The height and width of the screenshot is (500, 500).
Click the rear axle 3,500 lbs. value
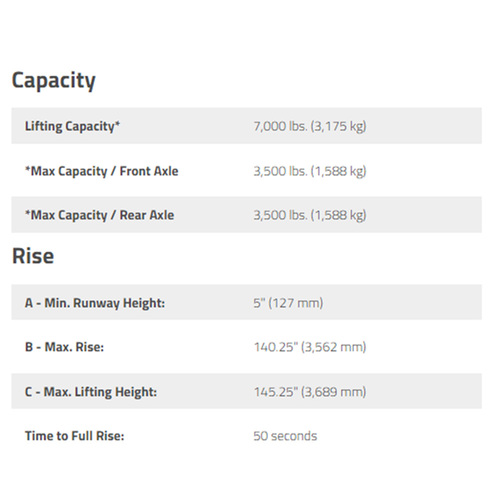(310, 215)
